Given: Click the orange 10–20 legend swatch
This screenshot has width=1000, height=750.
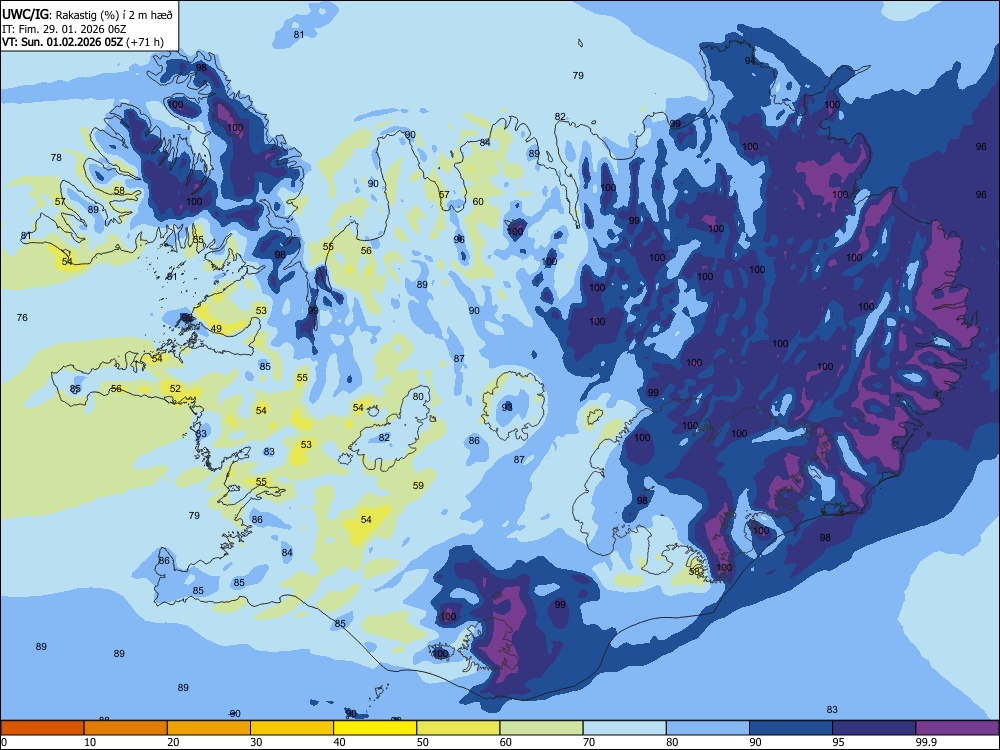Looking at the screenshot, I should tap(126, 728).
